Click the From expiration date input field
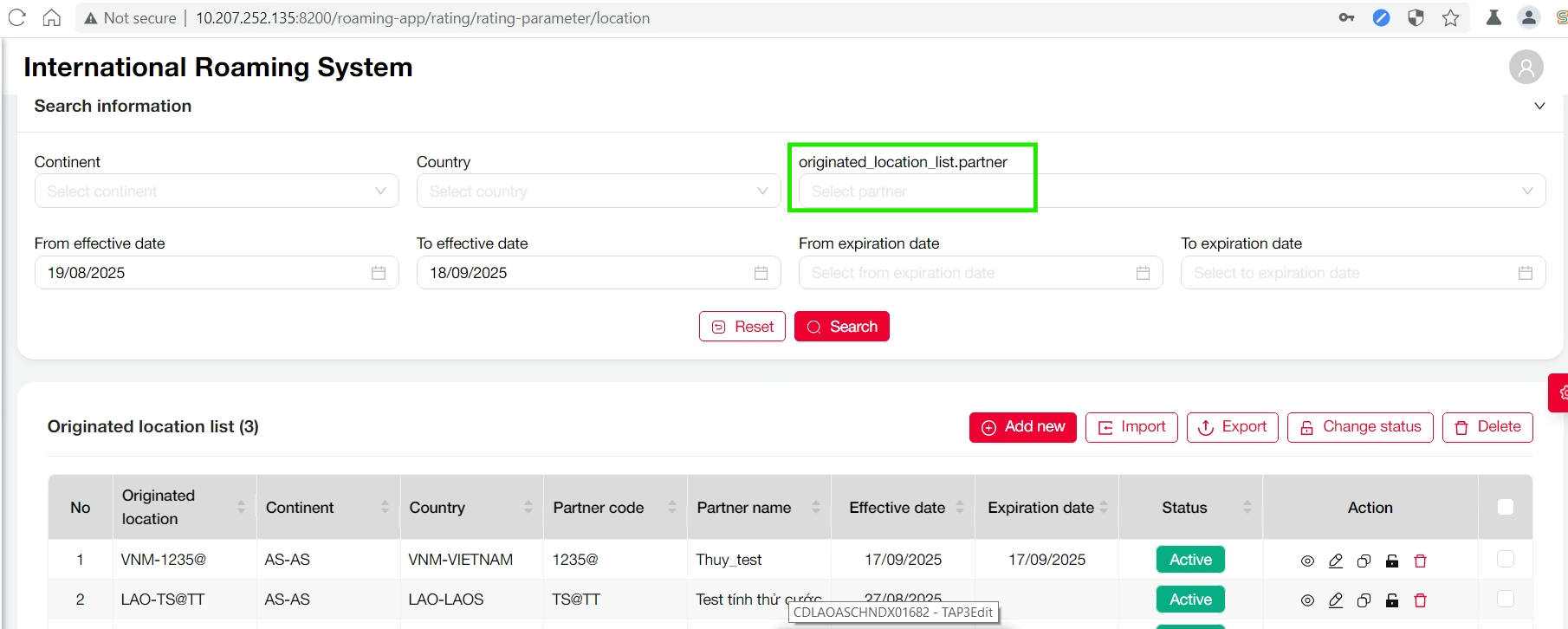Viewport: 1568px width, 629px height. (x=970, y=273)
